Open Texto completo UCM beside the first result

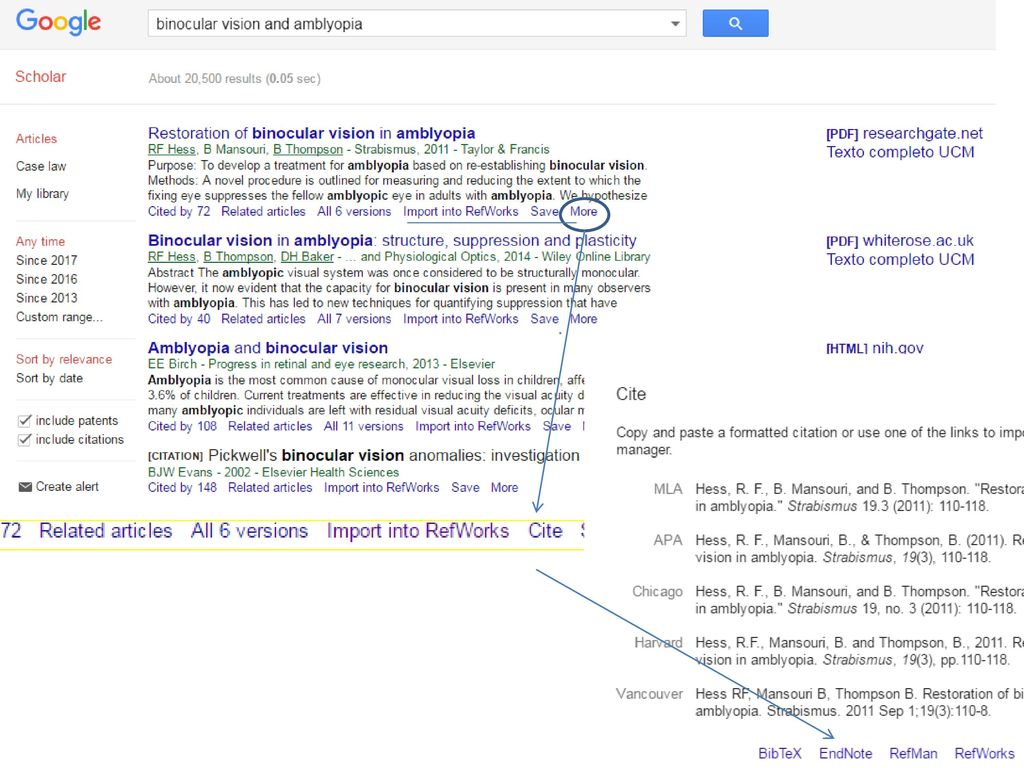901,152
